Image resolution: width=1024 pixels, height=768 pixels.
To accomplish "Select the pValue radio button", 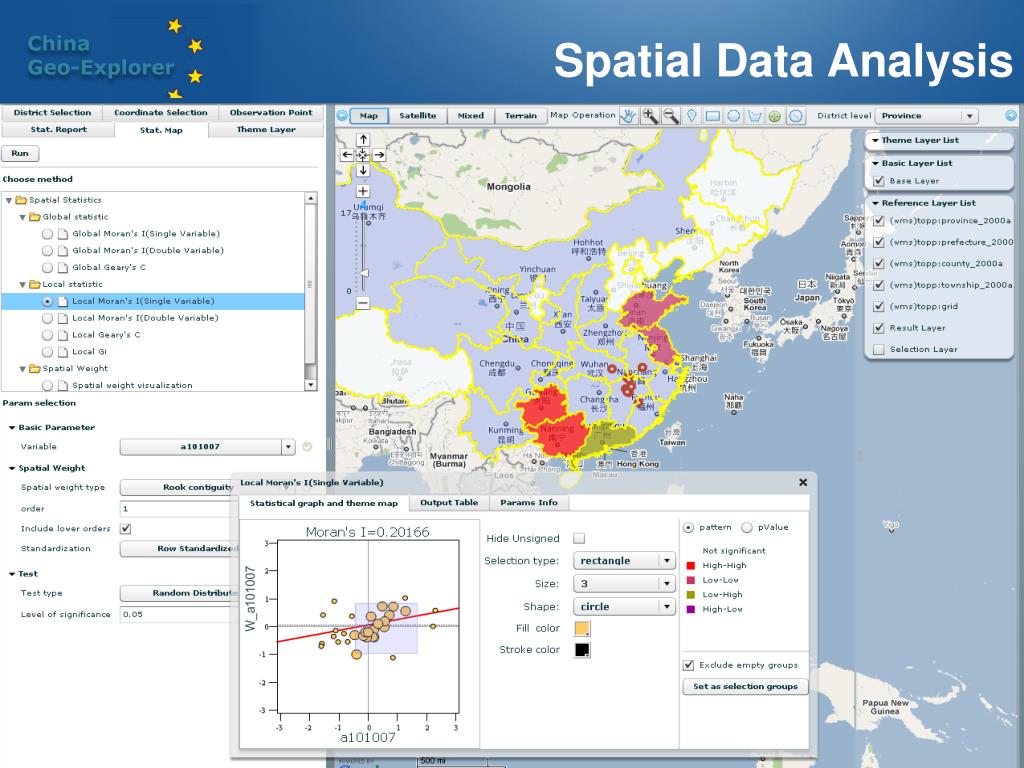I will (747, 527).
